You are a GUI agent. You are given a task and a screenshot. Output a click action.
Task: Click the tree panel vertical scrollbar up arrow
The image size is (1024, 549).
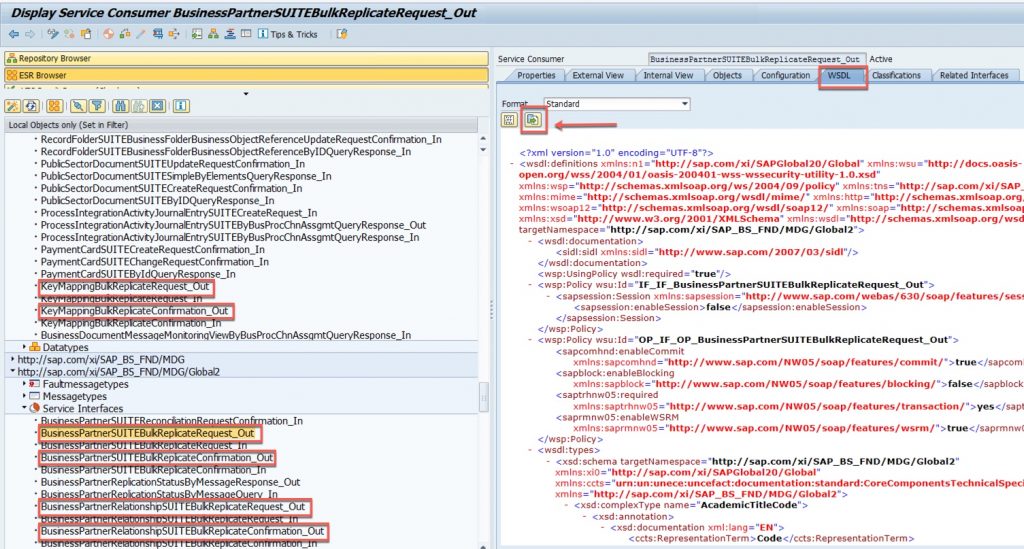[x=483, y=138]
